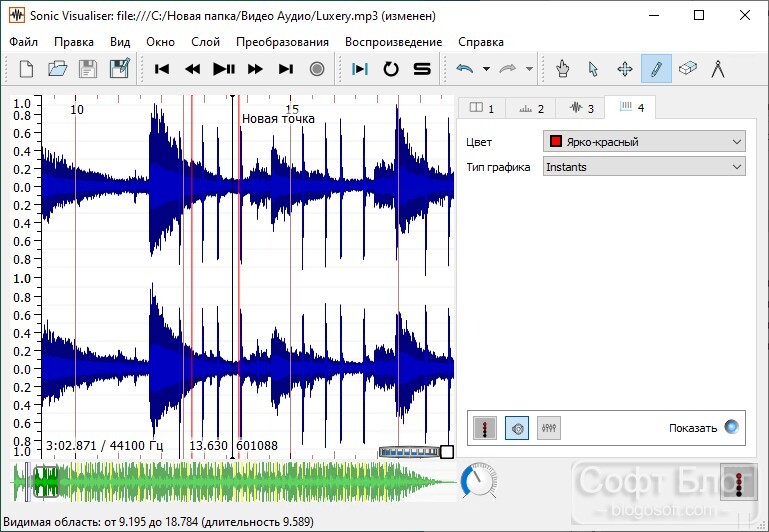Switch to layer tab 1
This screenshot has height=532, width=769.
point(482,108)
